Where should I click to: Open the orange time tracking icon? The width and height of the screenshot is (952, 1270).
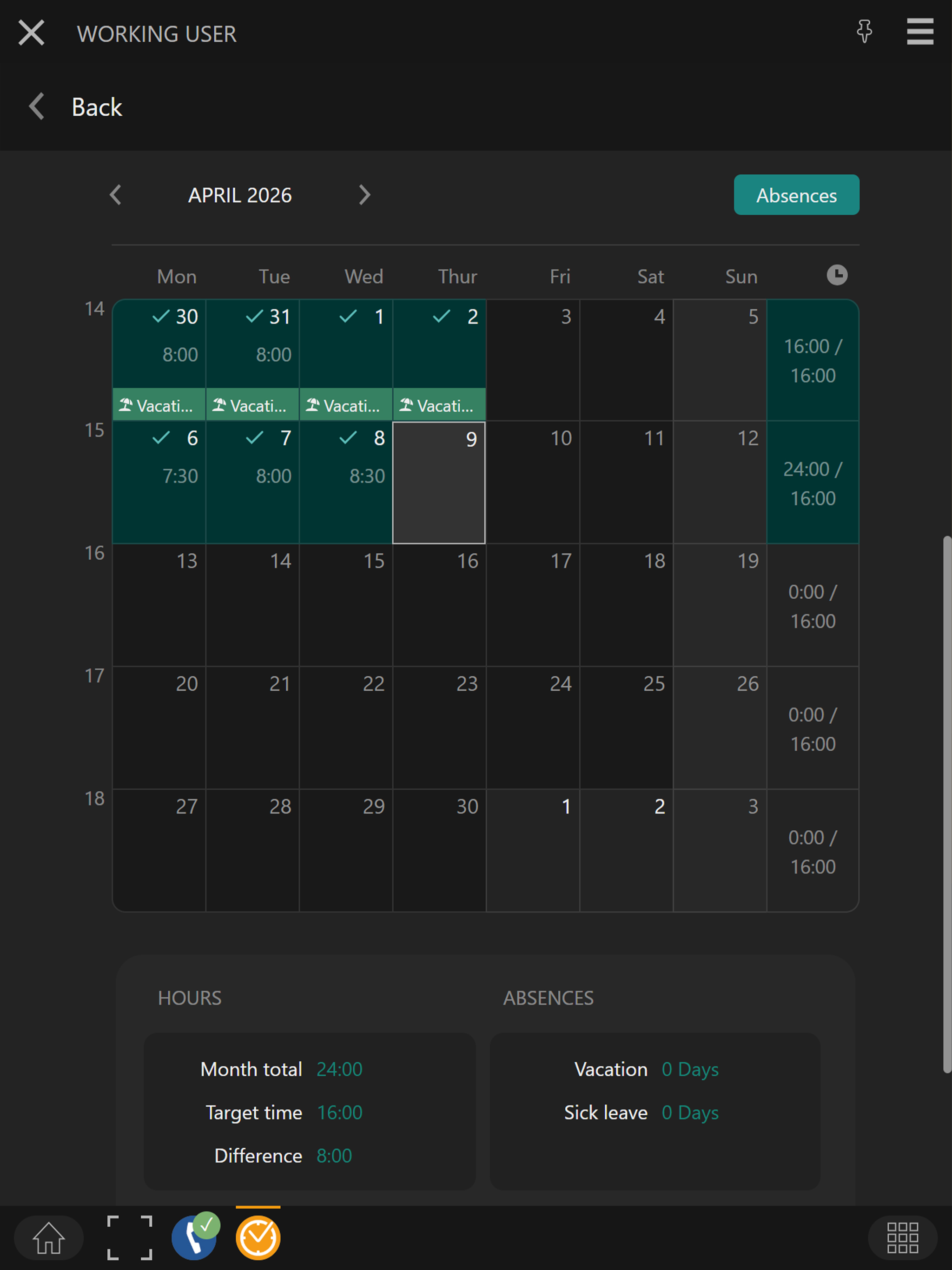tap(258, 1238)
